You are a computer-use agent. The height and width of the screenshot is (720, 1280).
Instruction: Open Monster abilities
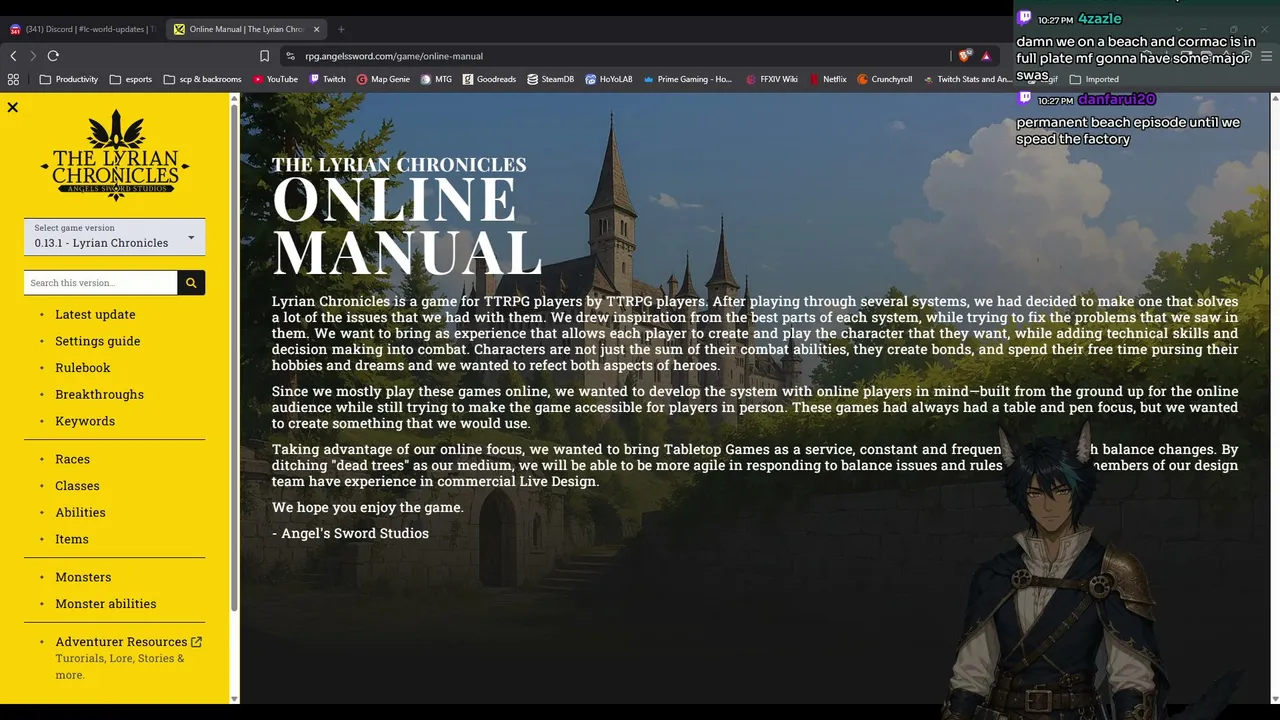point(106,604)
